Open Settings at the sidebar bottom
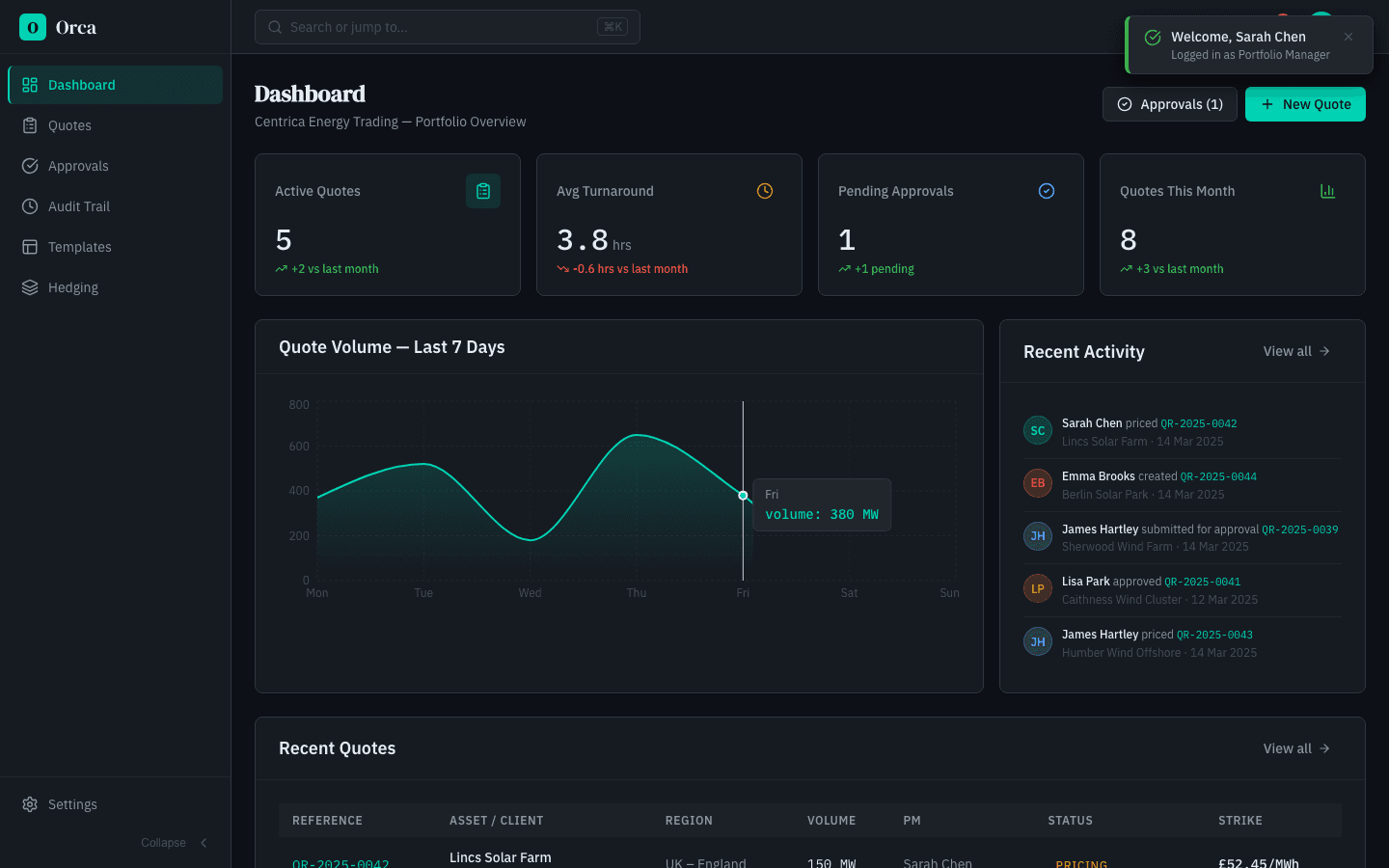The height and width of the screenshot is (868, 1389). tap(115, 804)
